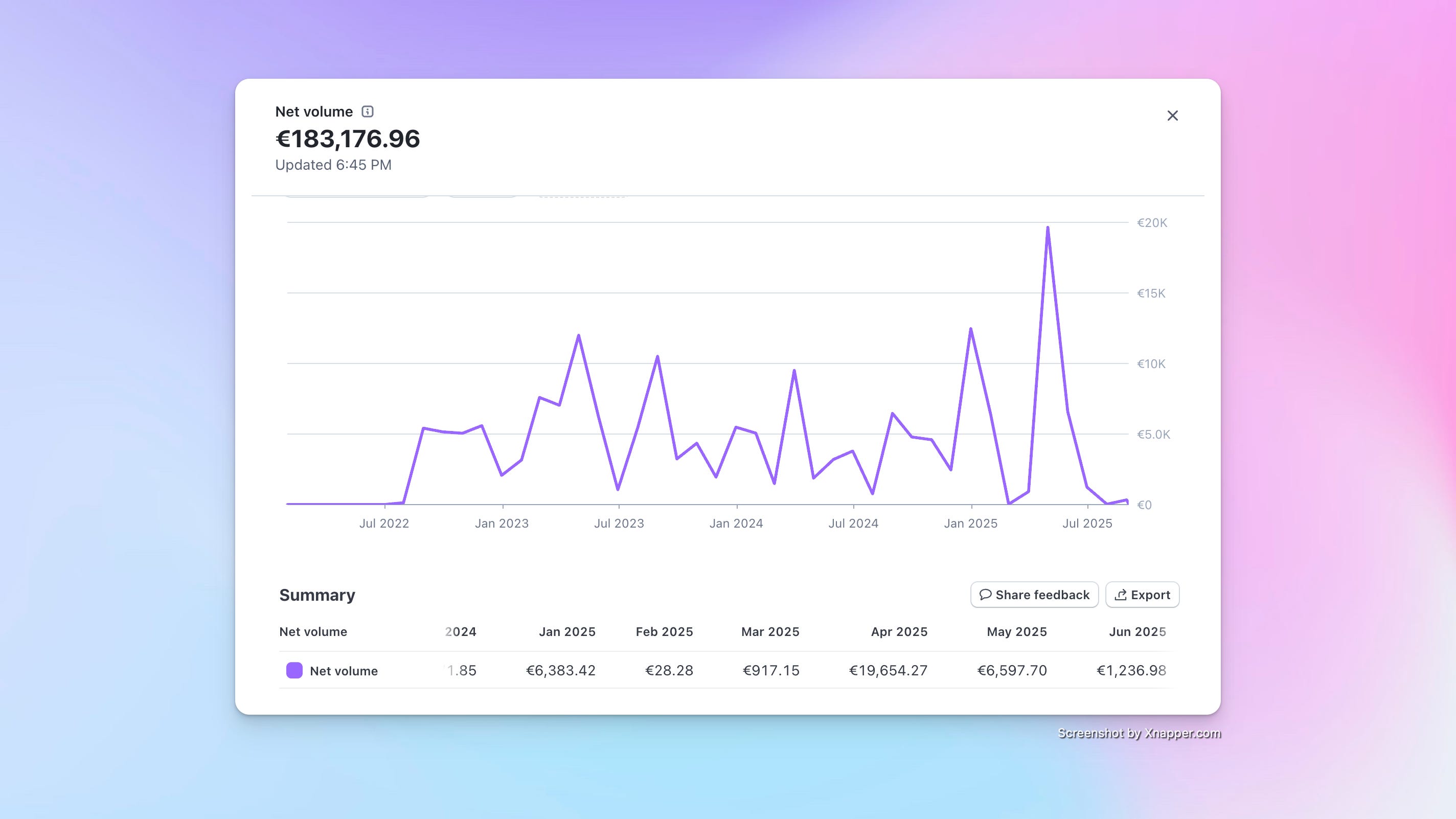Click the export arrow icon
Image resolution: width=1456 pixels, height=819 pixels.
(x=1120, y=595)
